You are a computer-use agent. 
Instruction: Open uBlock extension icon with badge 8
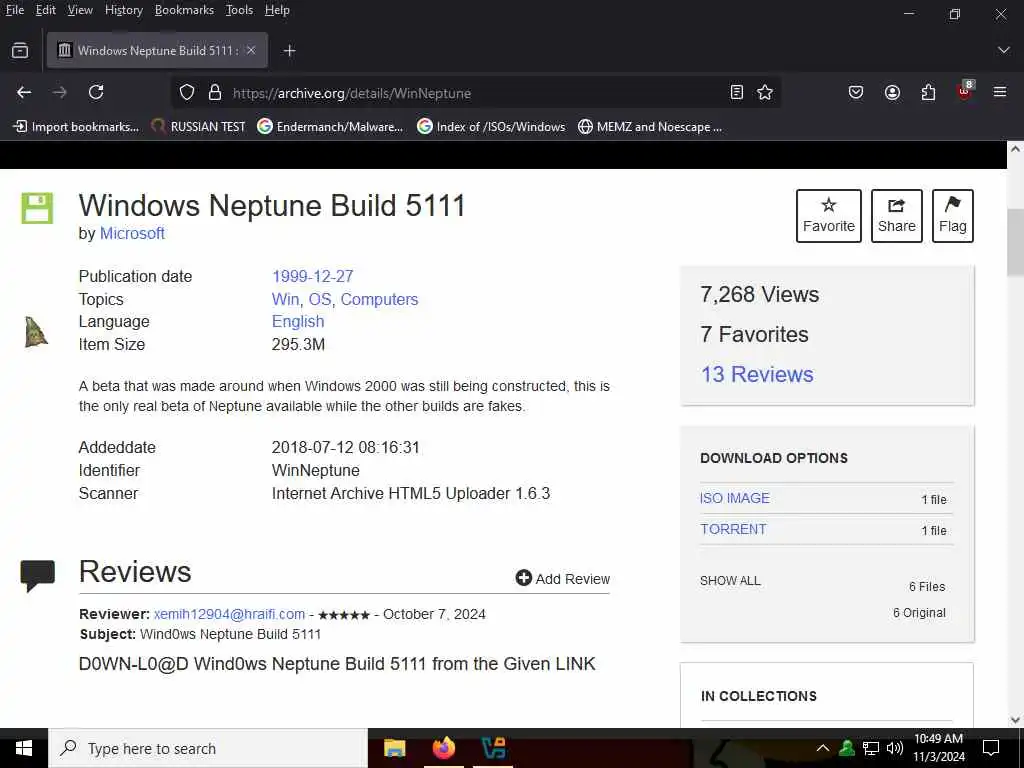pyautogui.click(x=965, y=91)
